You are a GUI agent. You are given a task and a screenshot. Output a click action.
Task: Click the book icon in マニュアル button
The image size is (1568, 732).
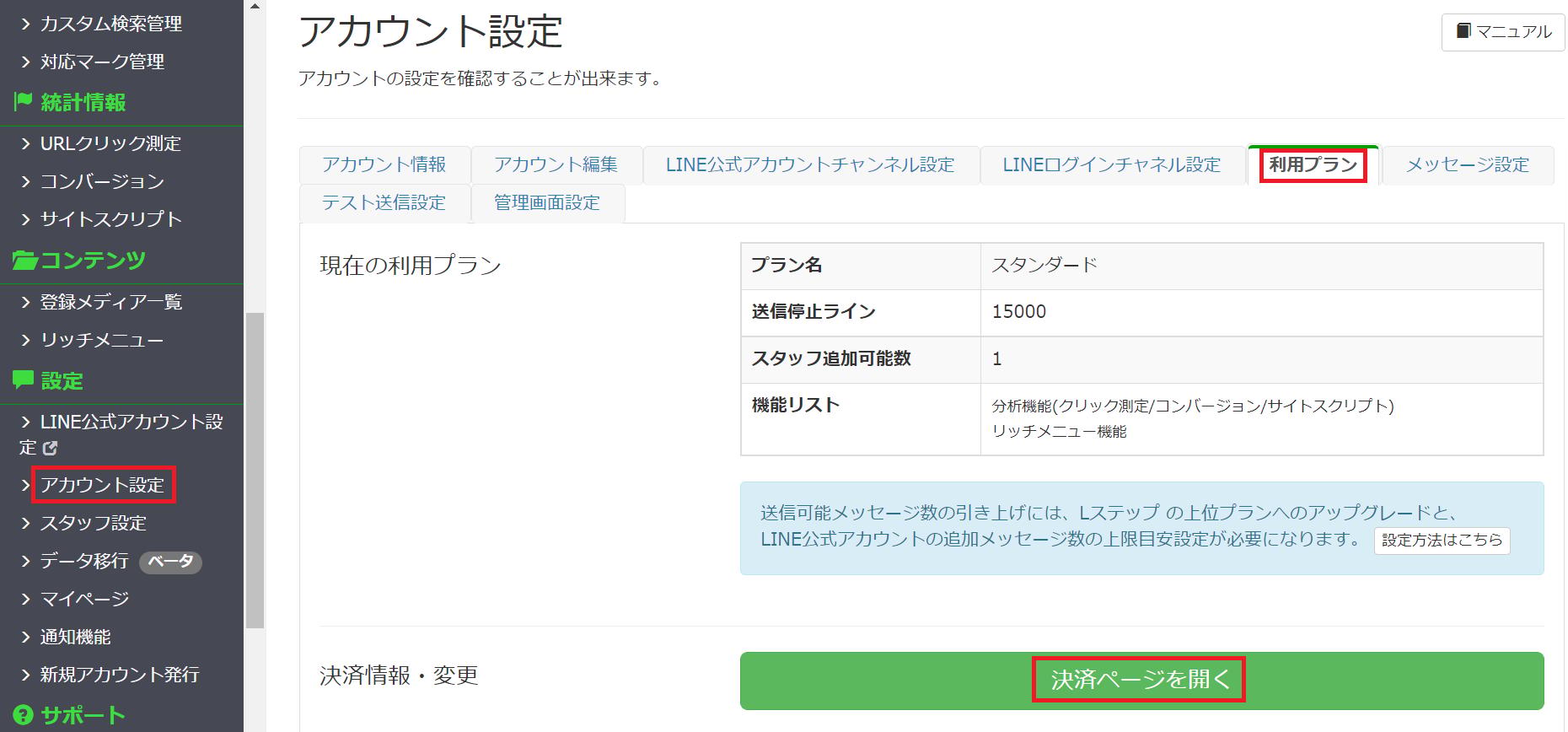[x=1463, y=31]
